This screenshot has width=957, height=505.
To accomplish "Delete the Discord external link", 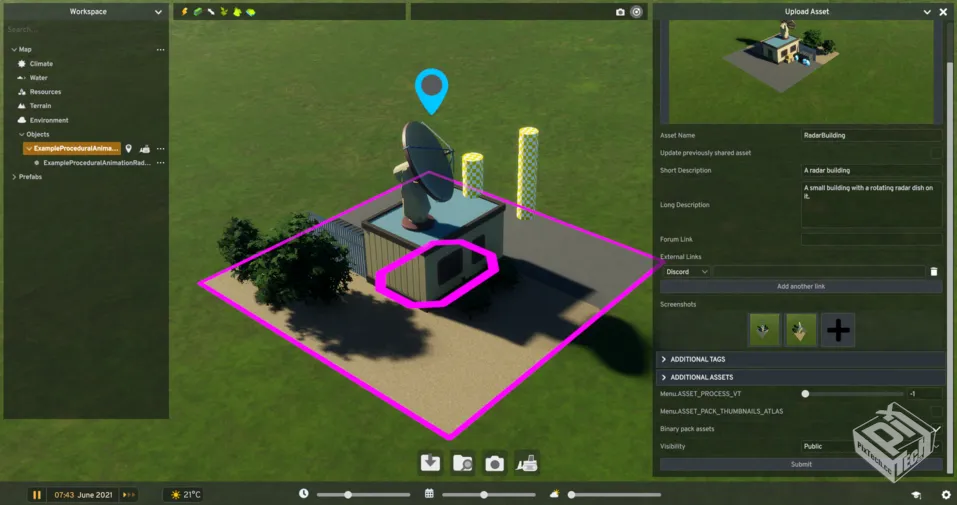I will (x=934, y=272).
